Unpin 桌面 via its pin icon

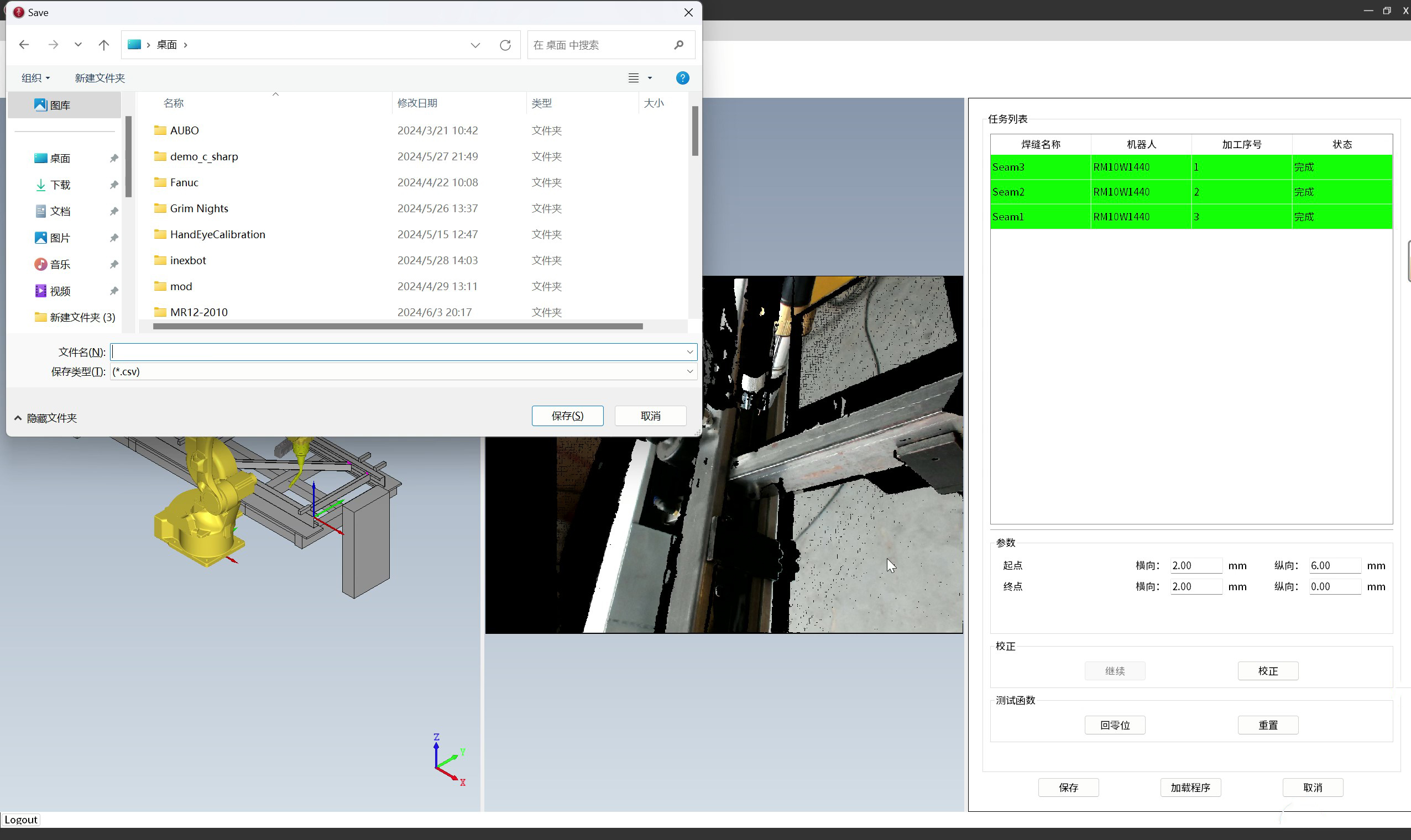tap(114, 159)
